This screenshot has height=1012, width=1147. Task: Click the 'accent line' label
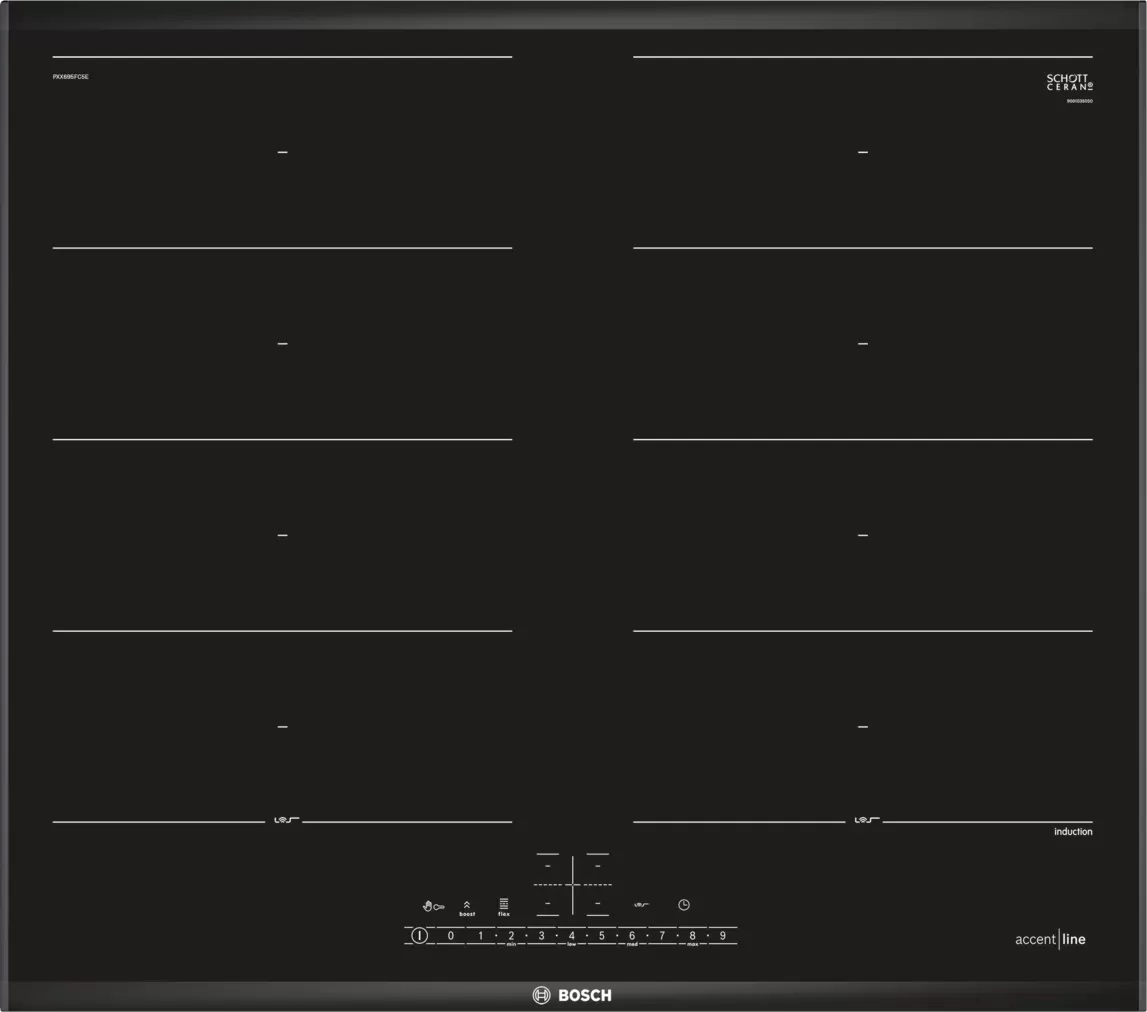point(1050,940)
